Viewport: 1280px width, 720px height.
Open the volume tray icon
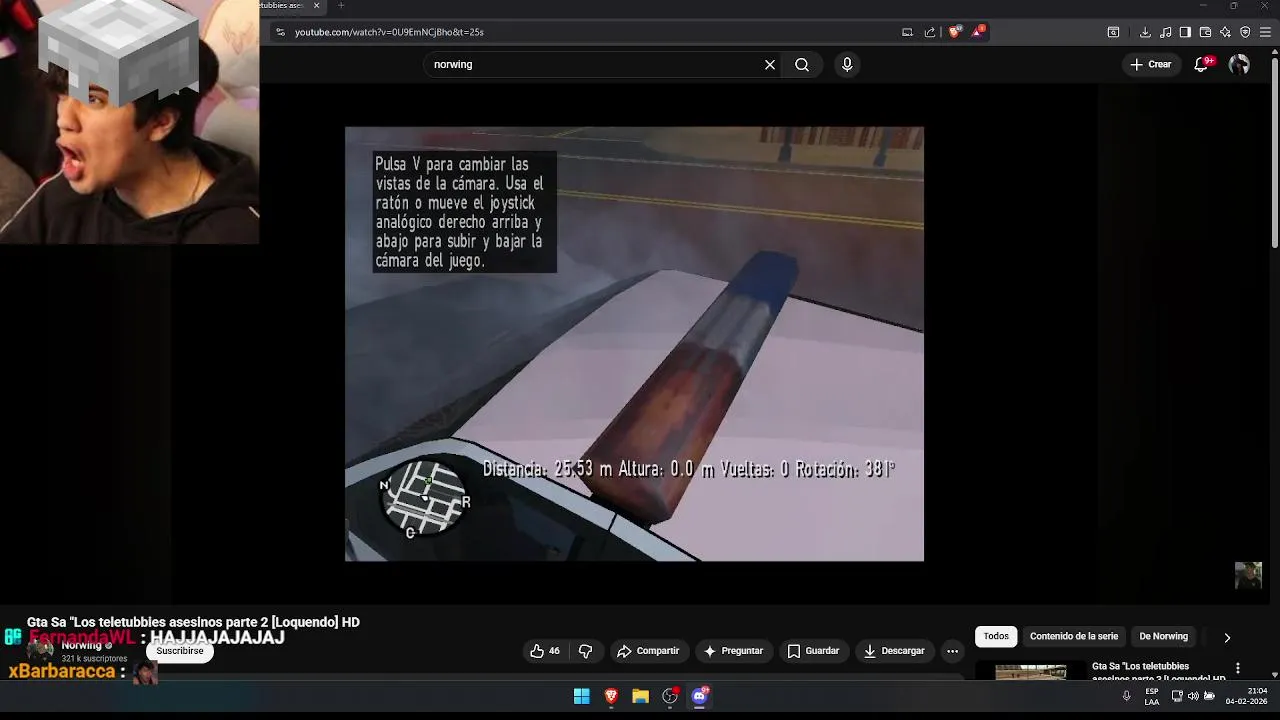click(x=1193, y=696)
